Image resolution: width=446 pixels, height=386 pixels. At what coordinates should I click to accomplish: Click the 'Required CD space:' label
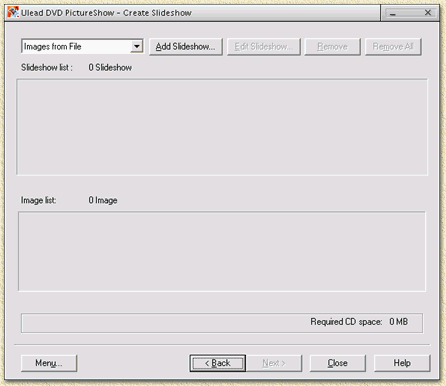[x=346, y=322]
